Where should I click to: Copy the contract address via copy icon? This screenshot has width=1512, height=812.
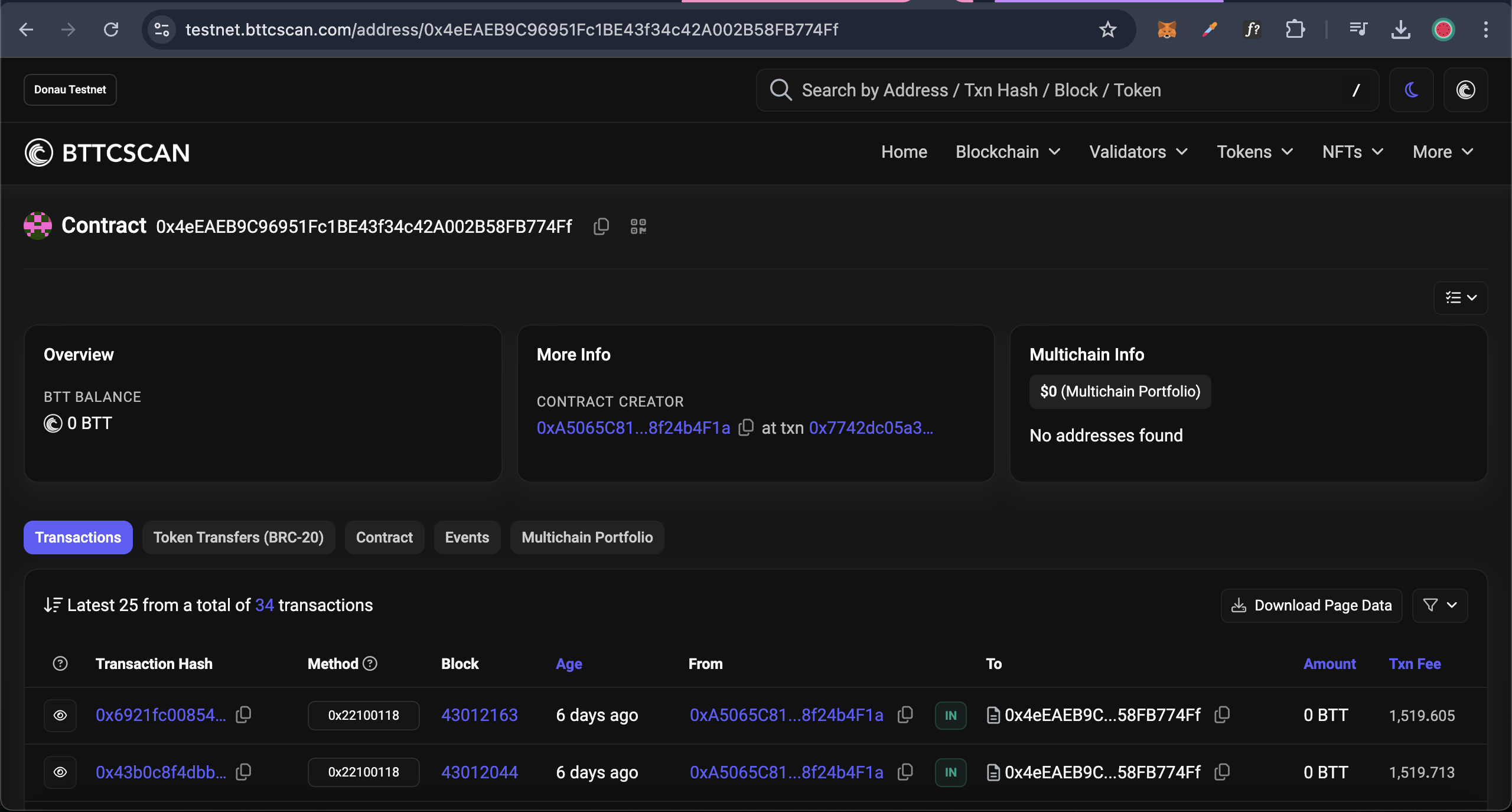[x=601, y=226]
